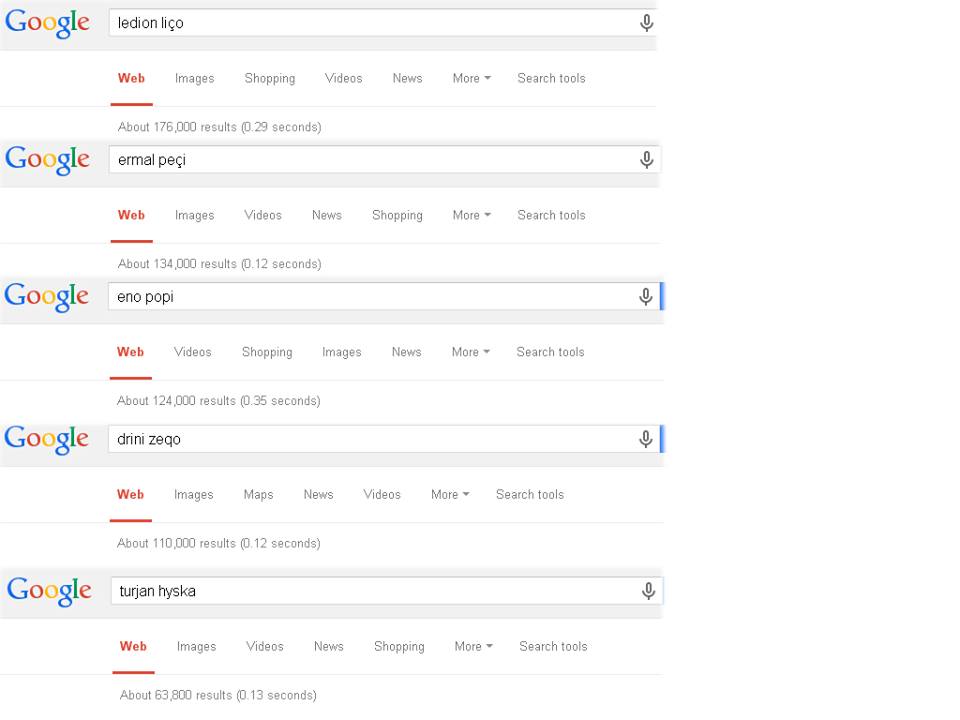
Task: Click Google logo next to eno popi
Action: coord(47,297)
